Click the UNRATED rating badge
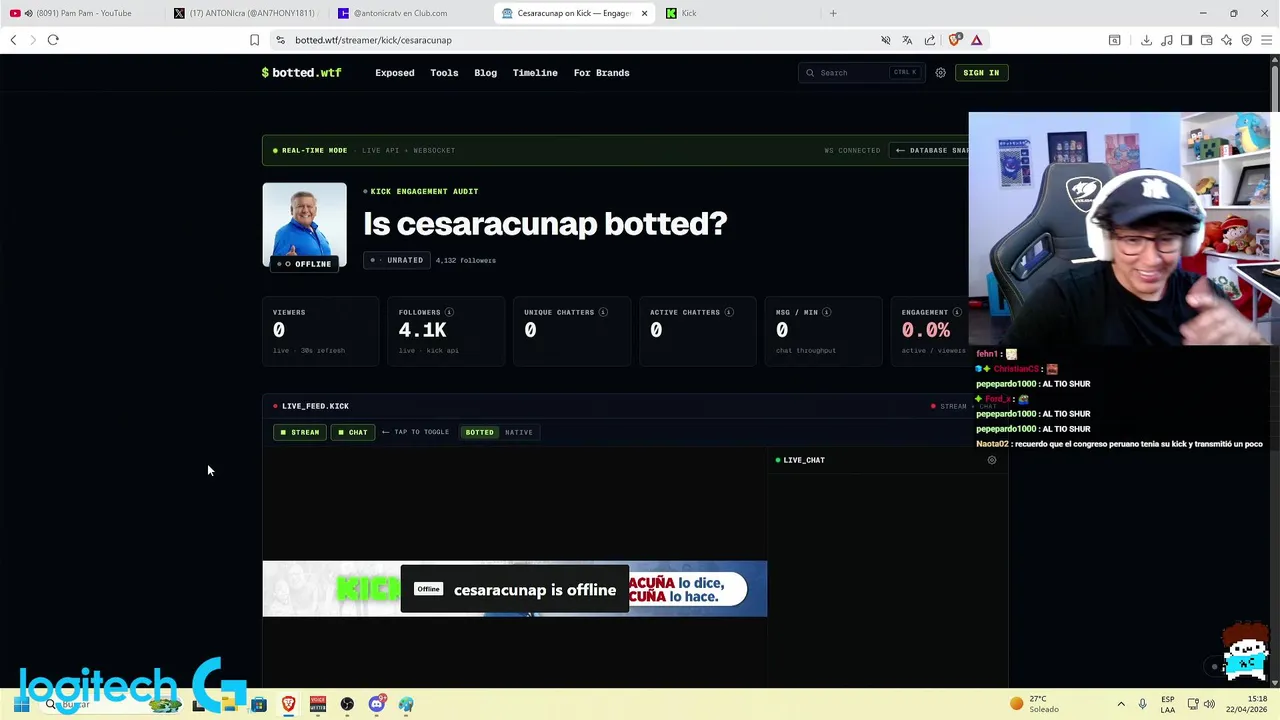 397,260
